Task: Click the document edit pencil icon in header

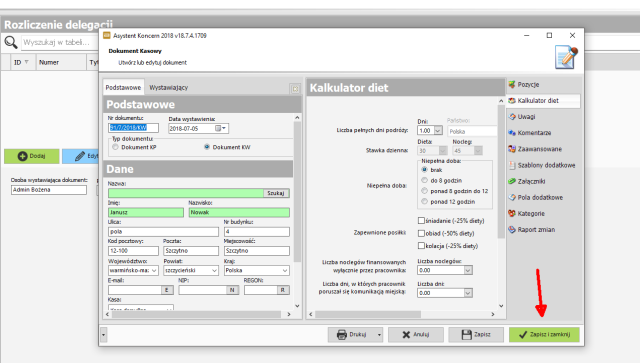Action: (x=567, y=57)
